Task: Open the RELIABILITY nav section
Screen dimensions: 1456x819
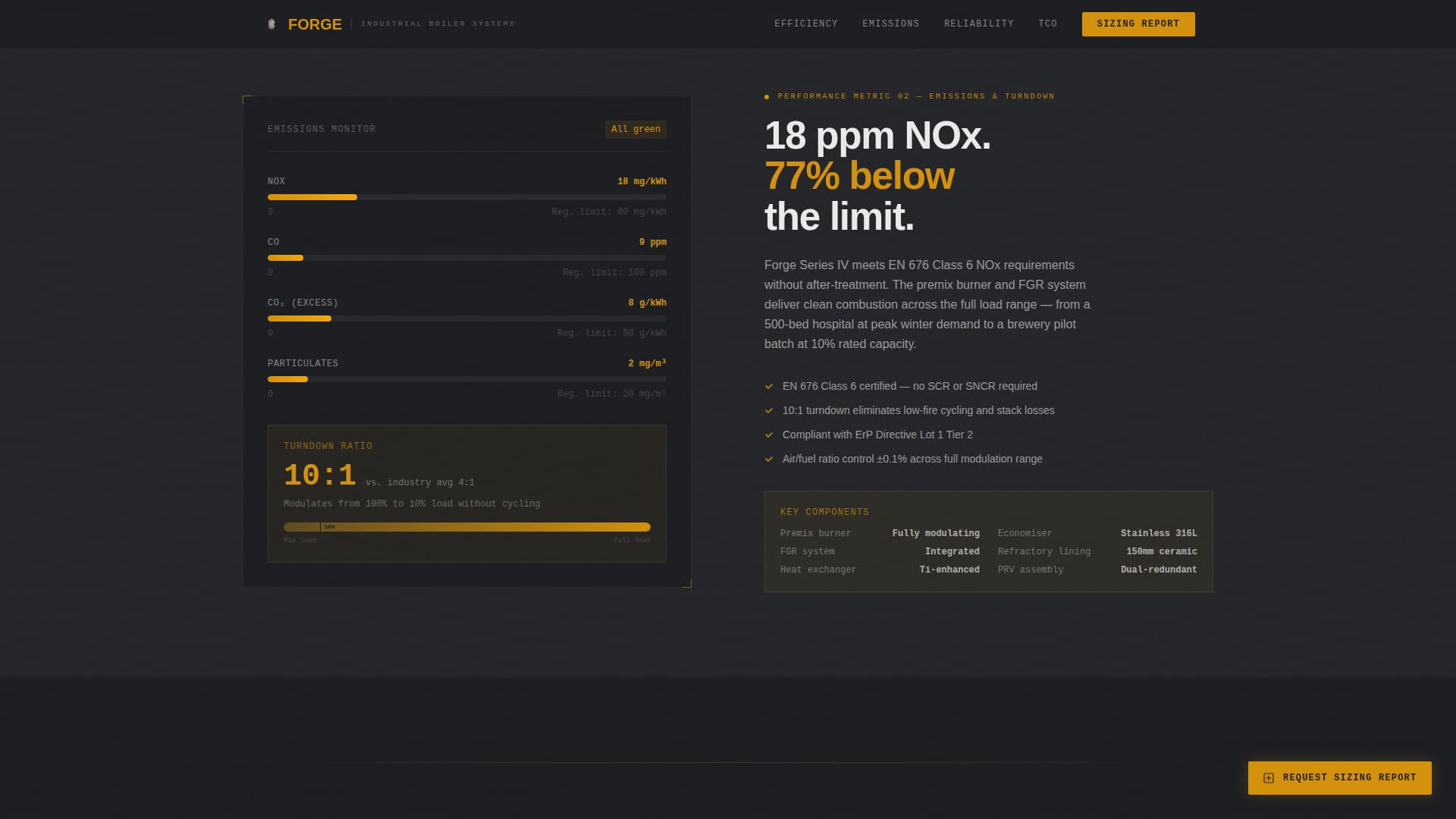Action: (978, 24)
